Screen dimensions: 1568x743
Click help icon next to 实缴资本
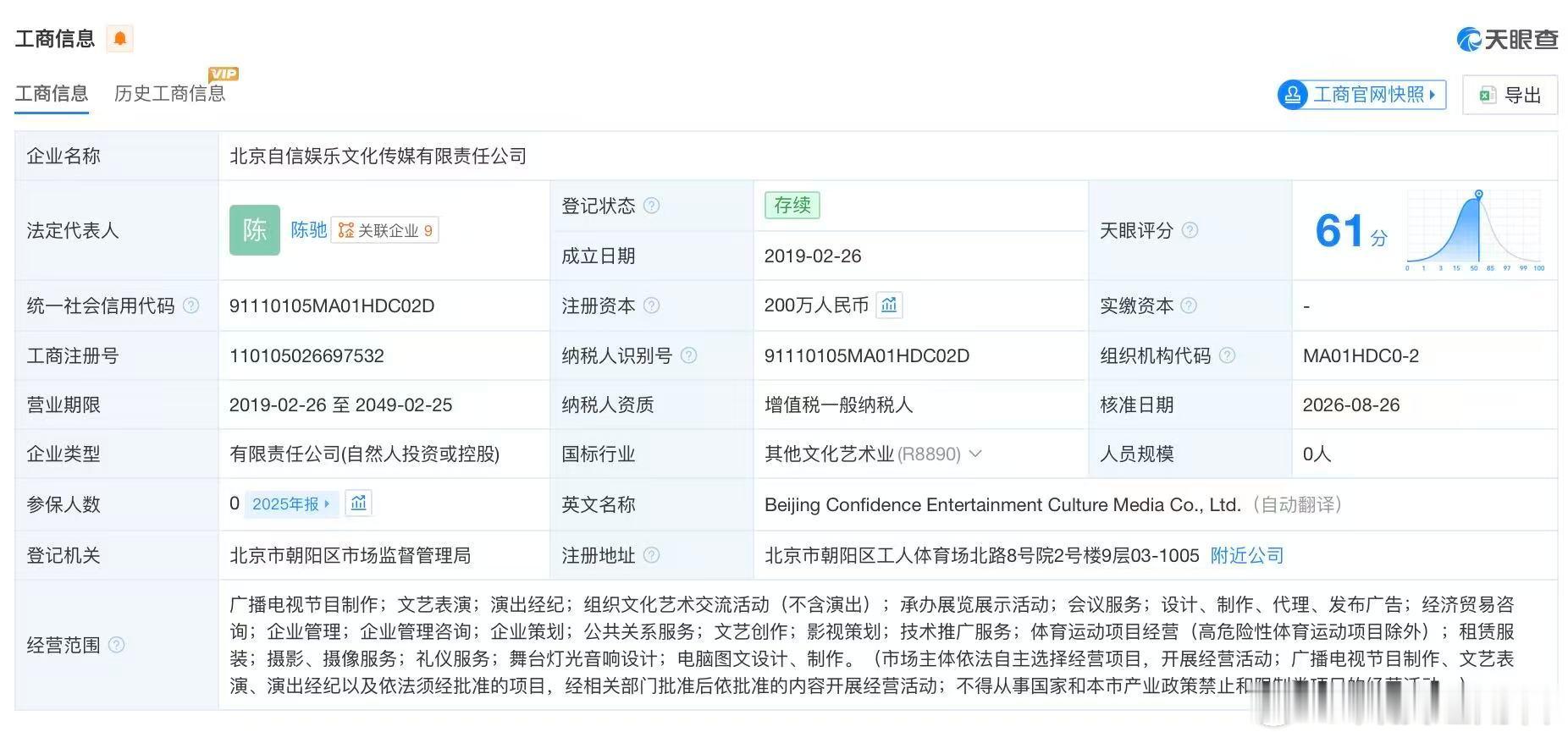(1189, 305)
